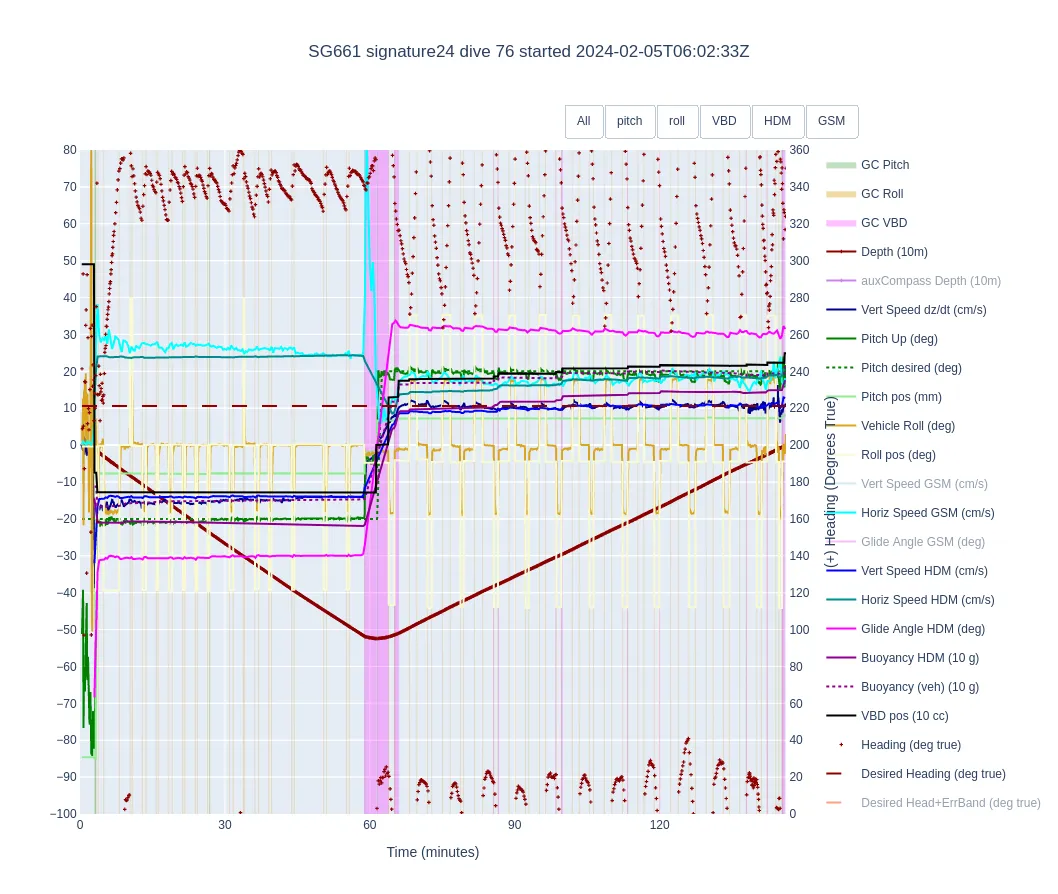Click the x-axis tick label 120
Screen dimensions: 1058x894
[x=659, y=825]
